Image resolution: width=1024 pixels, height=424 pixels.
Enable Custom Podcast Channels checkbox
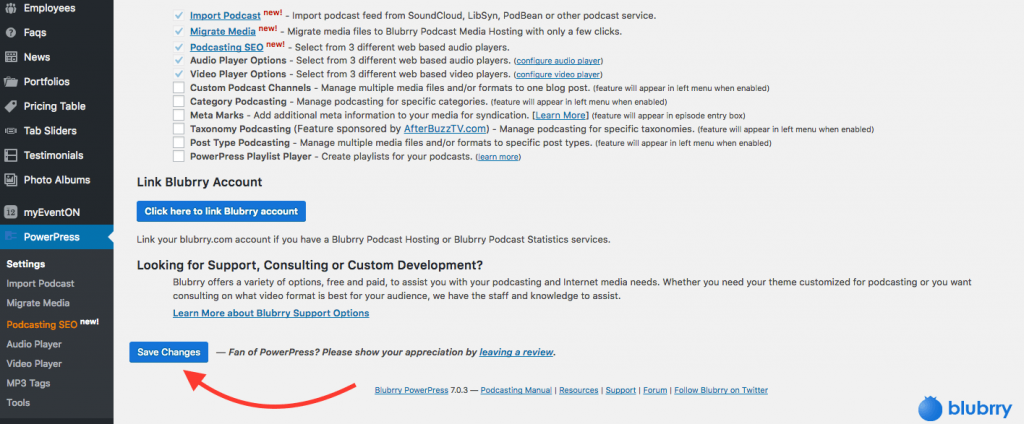point(178,88)
